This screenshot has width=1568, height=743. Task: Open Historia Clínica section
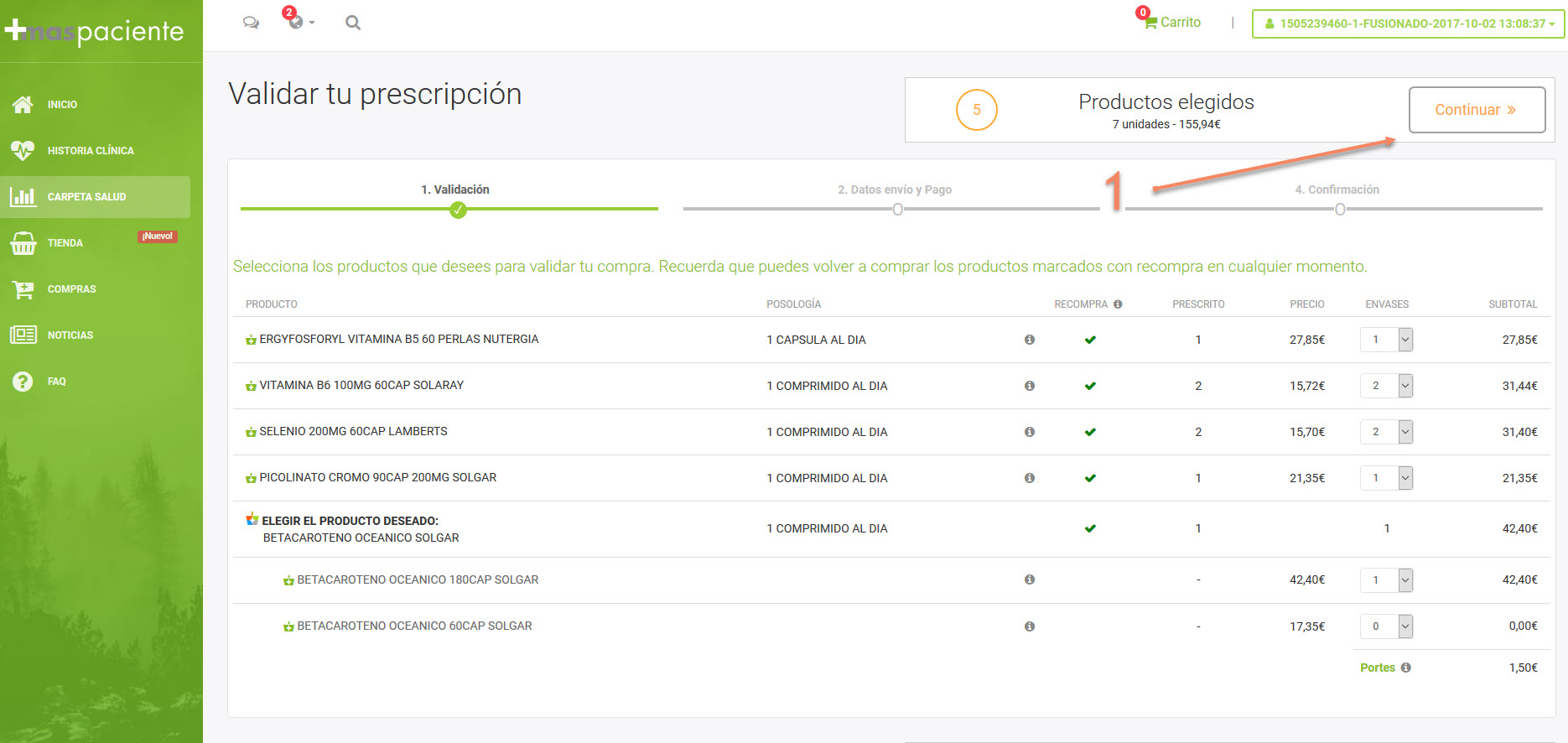[x=91, y=151]
